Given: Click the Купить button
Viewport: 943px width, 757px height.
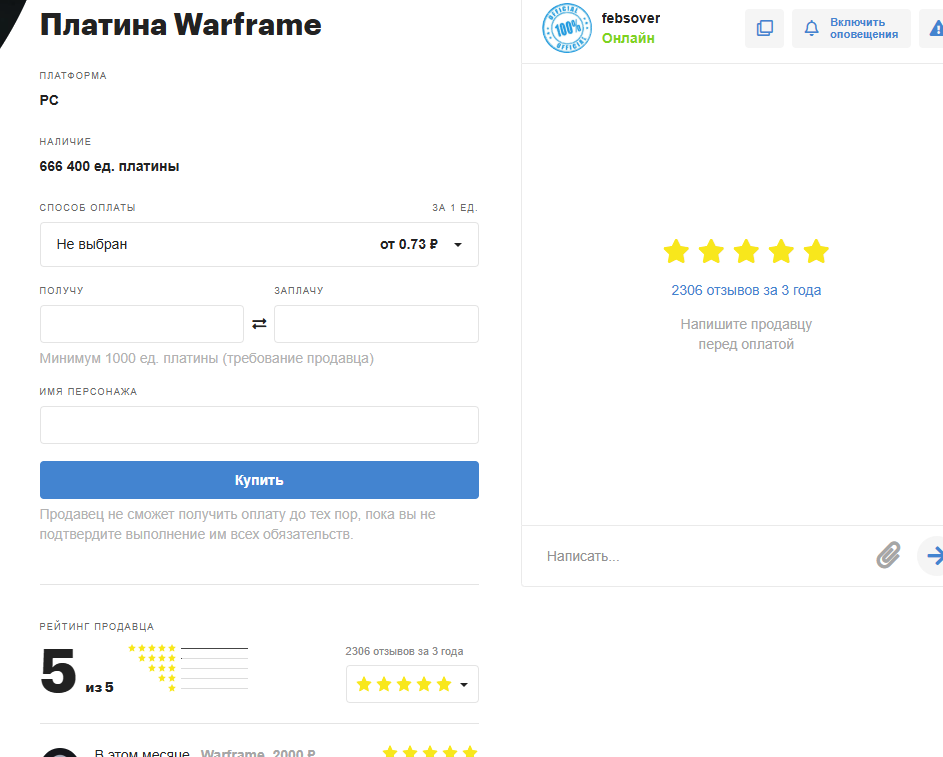Looking at the screenshot, I should [259, 480].
